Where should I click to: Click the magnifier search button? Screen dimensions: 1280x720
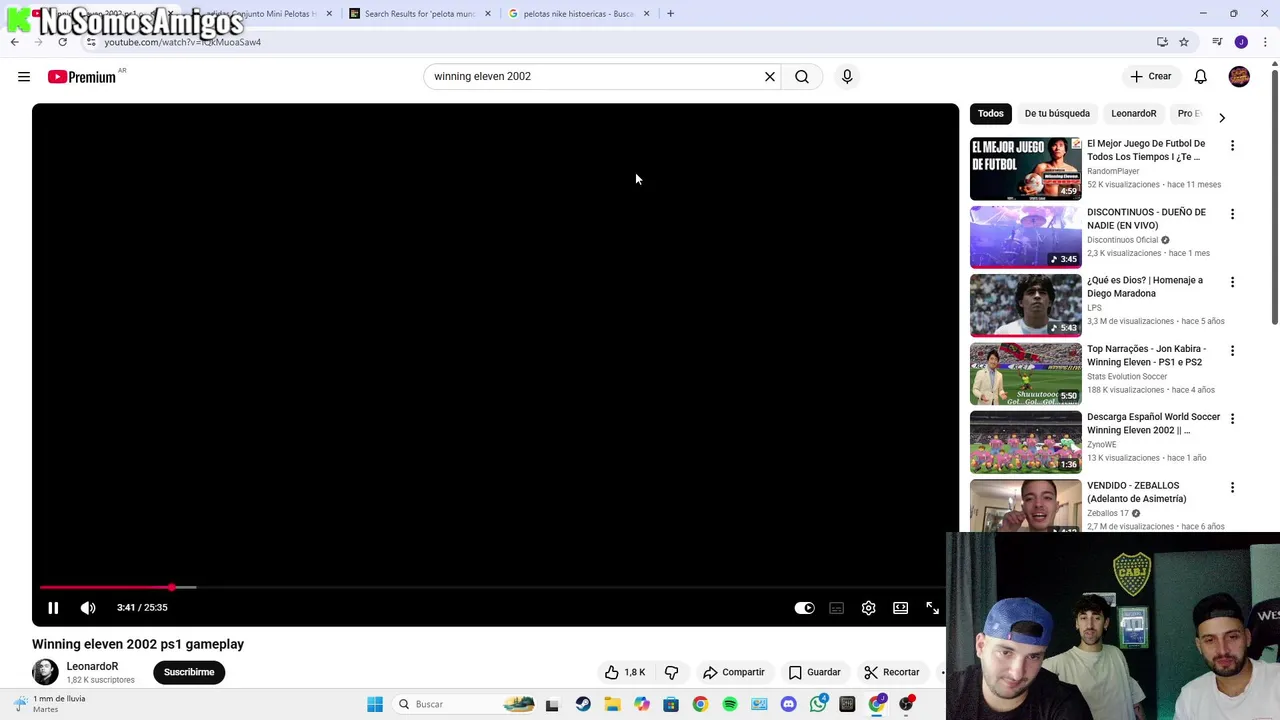(802, 77)
